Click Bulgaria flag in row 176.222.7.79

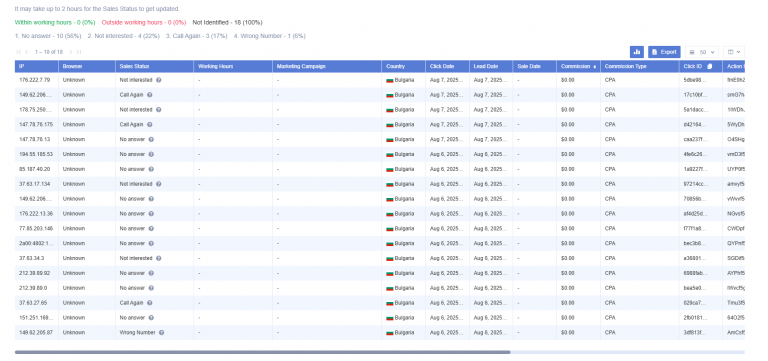coord(390,80)
